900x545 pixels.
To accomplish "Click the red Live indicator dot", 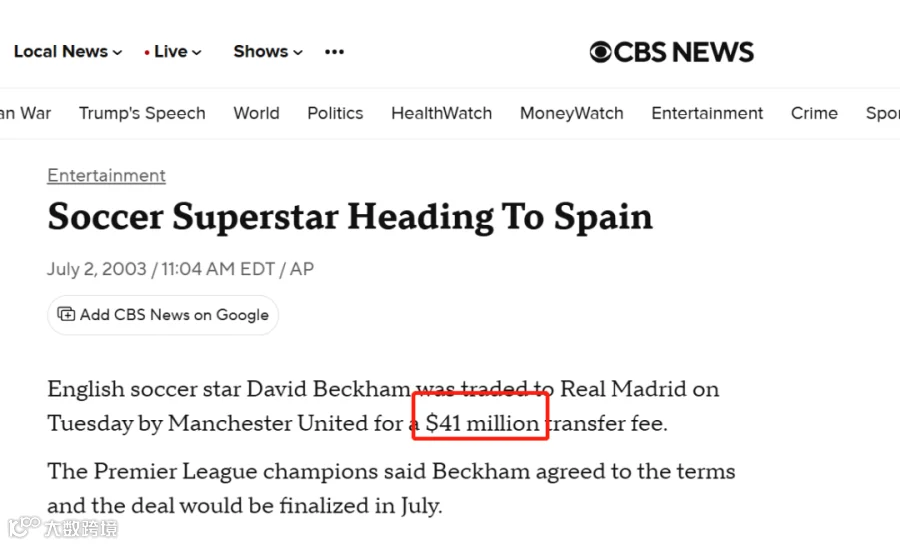I will click(147, 52).
